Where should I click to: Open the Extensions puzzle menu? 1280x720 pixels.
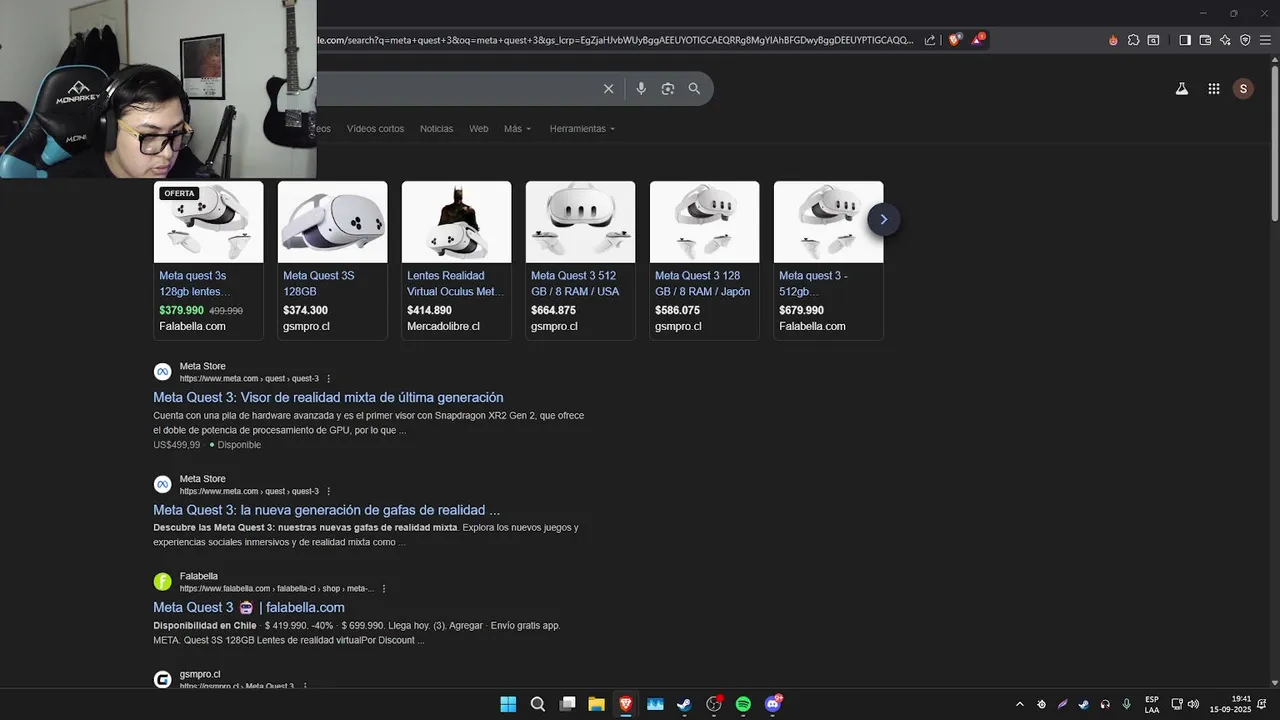[1133, 40]
